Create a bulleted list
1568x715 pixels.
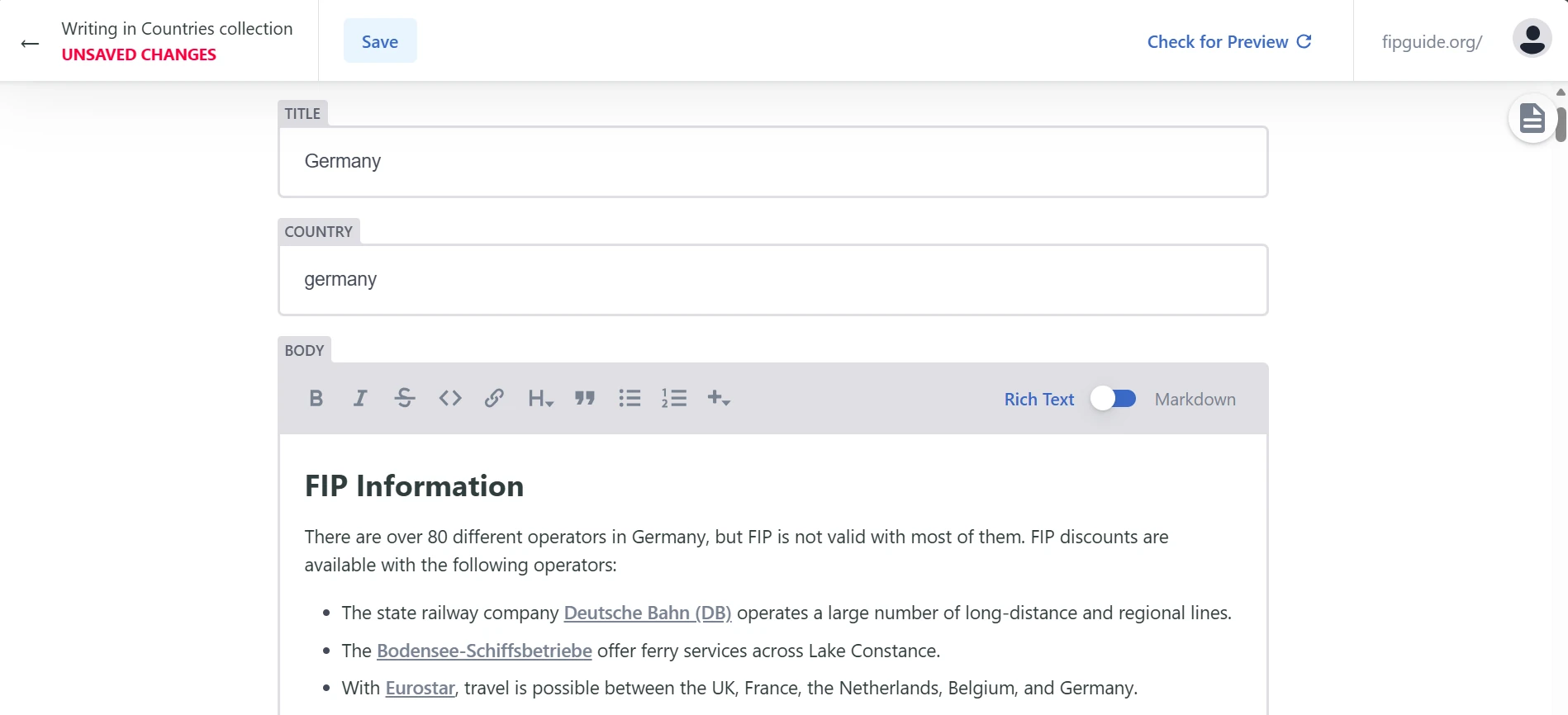pyautogui.click(x=630, y=399)
